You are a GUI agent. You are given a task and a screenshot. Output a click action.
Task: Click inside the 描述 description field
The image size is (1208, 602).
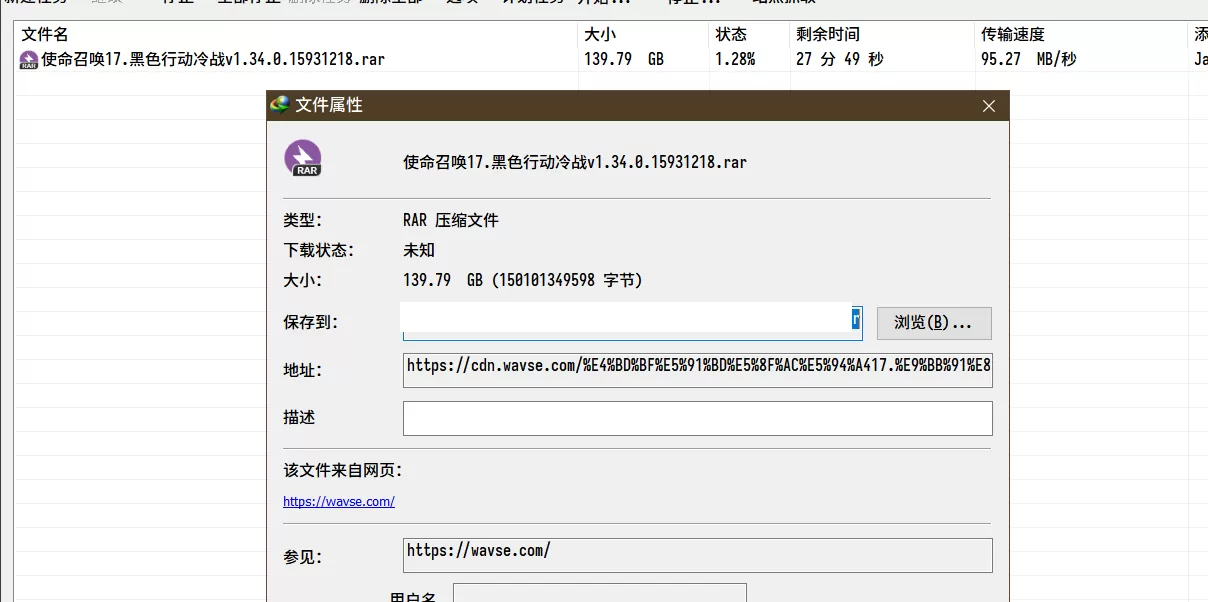pyautogui.click(x=697, y=417)
